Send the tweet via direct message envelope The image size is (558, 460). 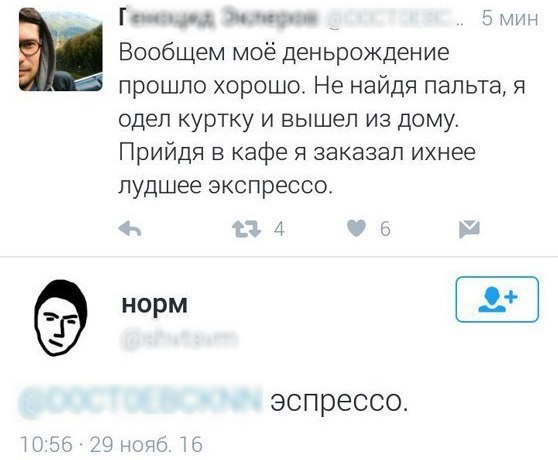(x=469, y=229)
